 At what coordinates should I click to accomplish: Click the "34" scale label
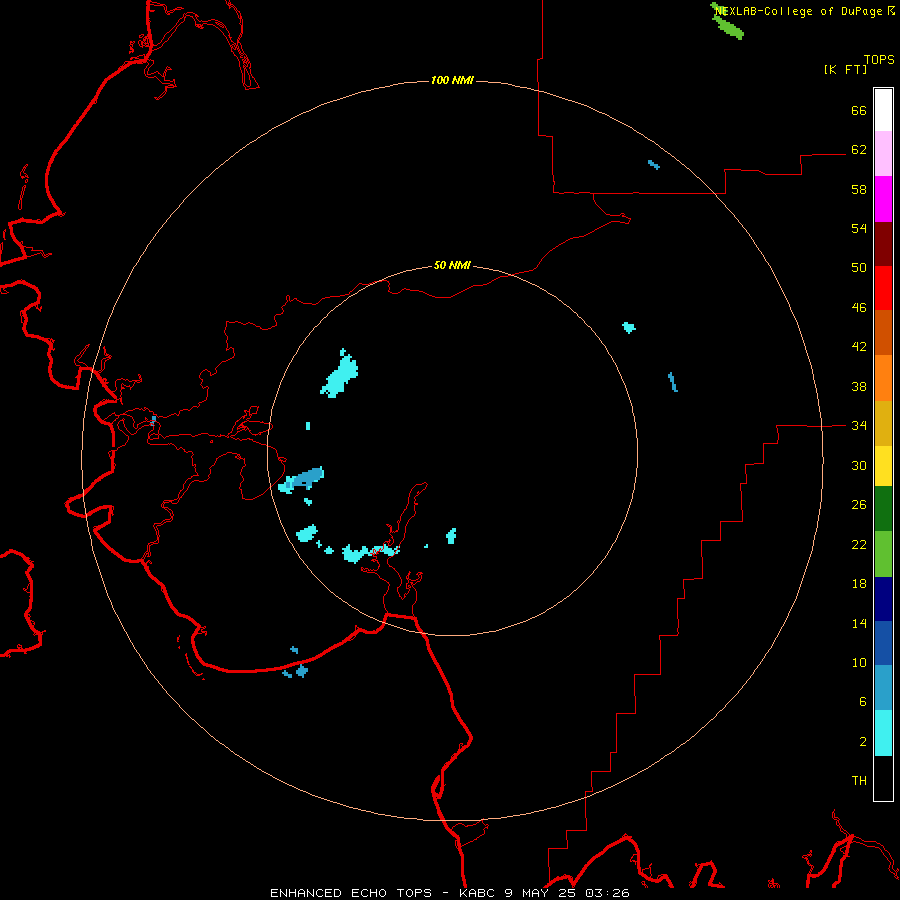pos(859,426)
